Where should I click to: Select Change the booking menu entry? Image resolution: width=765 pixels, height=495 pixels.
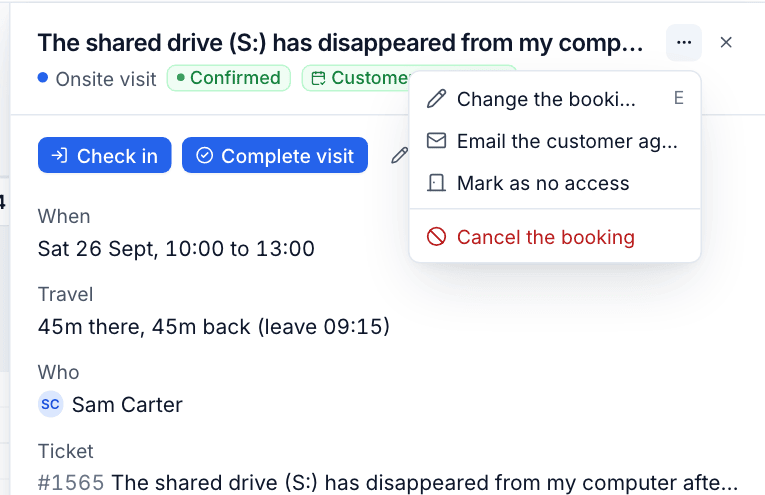[555, 99]
